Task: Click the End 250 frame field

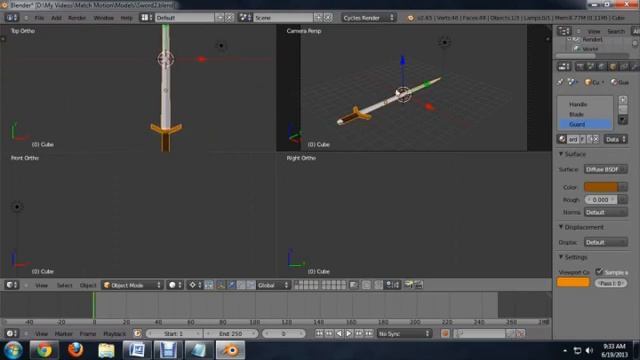Action: coord(231,333)
